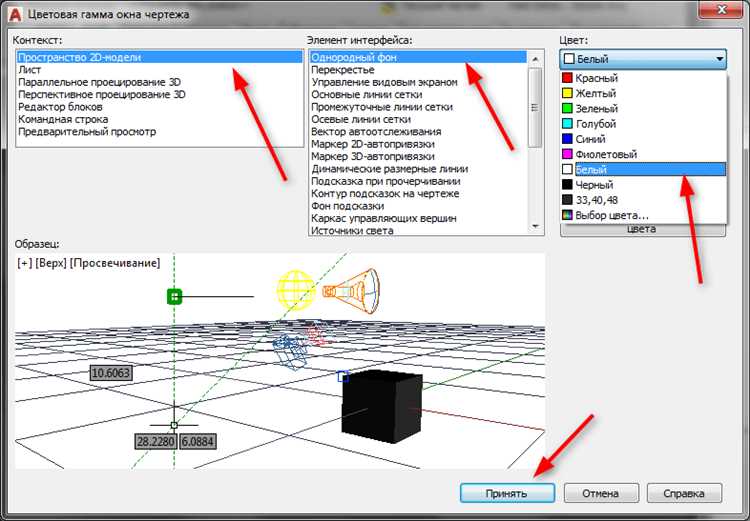Select context Редактор блоков

pyautogui.click(x=160, y=107)
